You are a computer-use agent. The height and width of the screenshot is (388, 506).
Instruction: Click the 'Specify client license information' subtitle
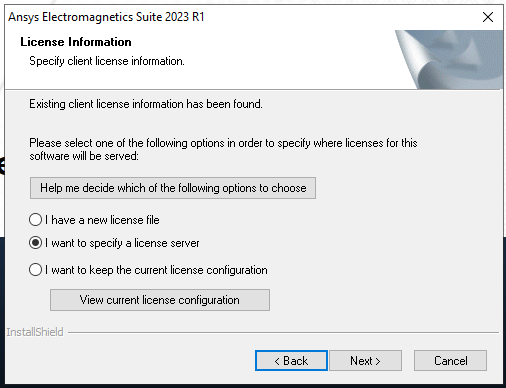pyautogui.click(x=107, y=61)
